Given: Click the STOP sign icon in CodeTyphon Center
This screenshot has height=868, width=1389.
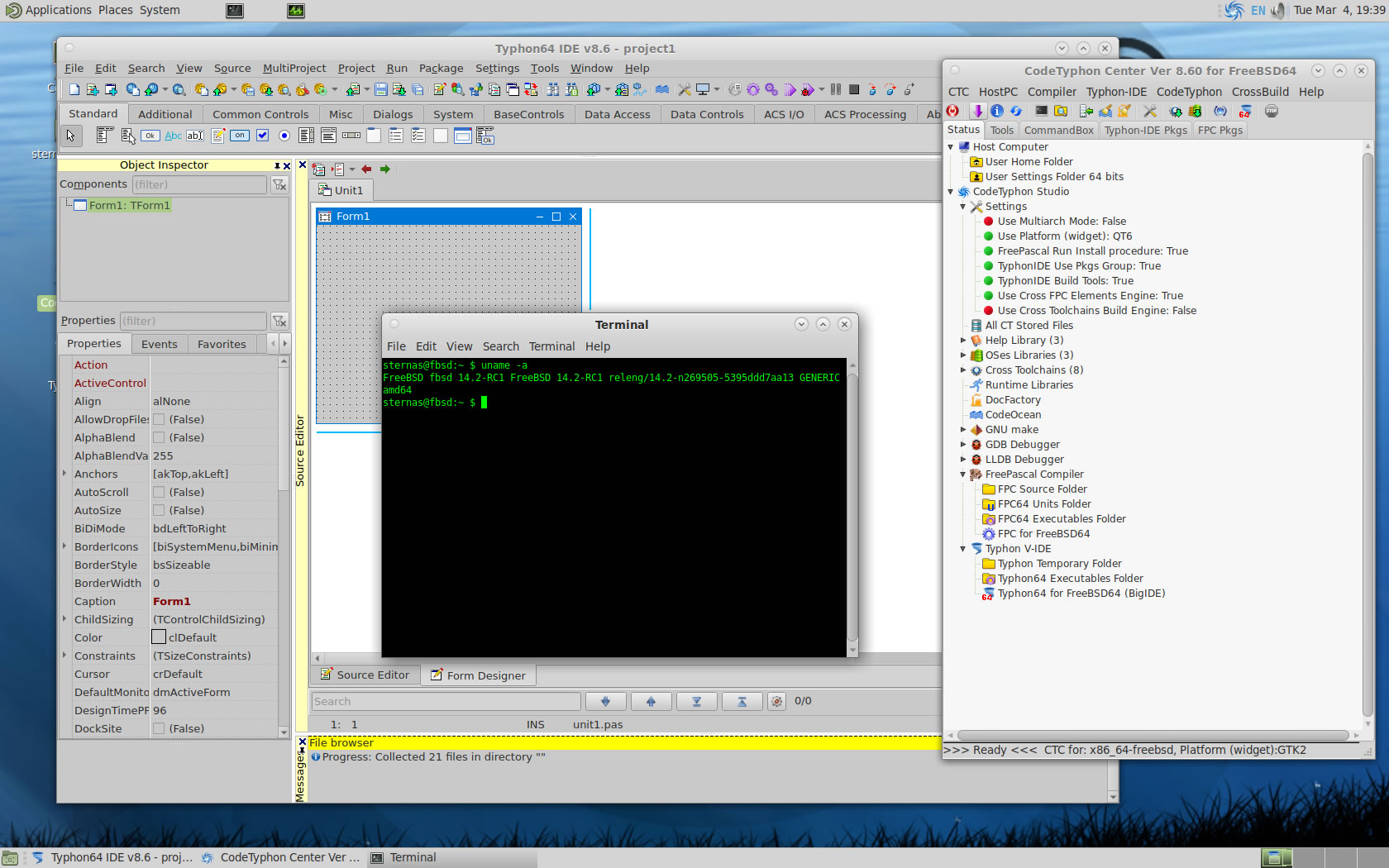Looking at the screenshot, I should [1272, 111].
